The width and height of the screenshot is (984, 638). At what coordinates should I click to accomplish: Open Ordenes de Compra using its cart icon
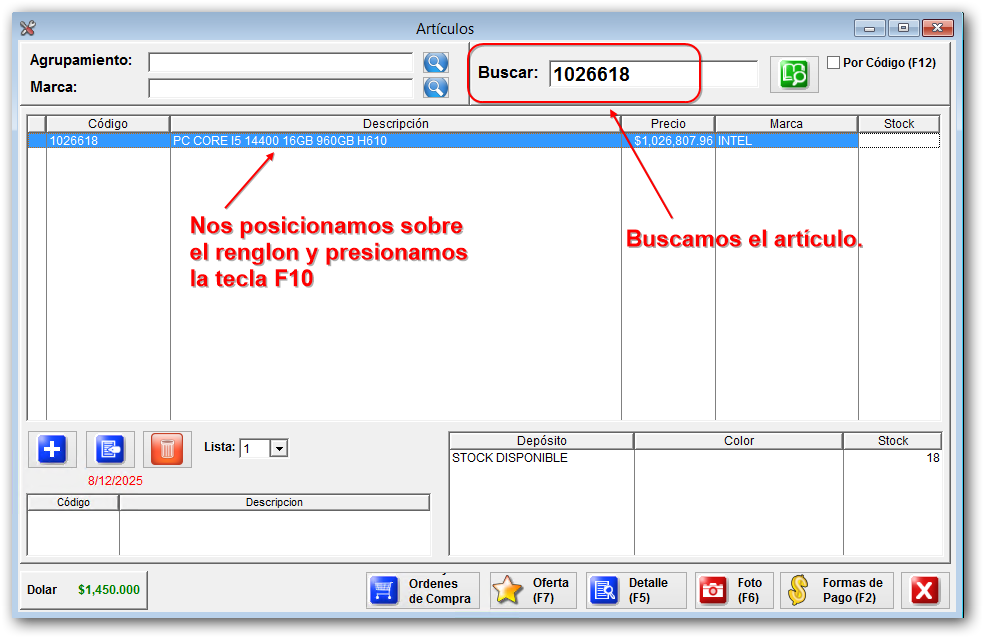[x=383, y=590]
